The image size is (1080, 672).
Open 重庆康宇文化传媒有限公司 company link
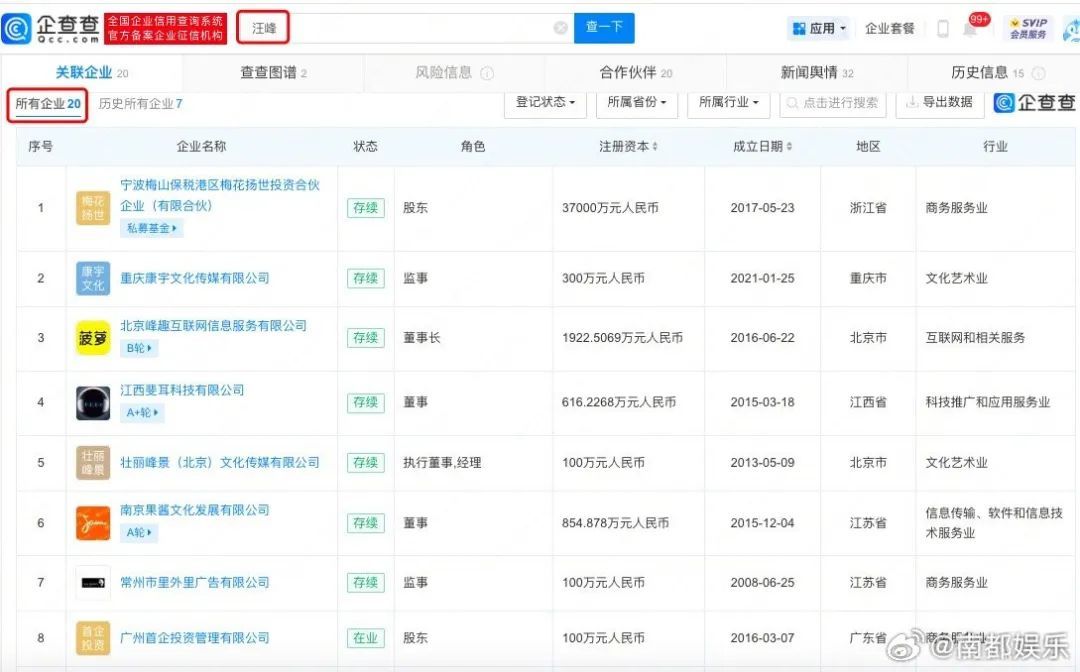tap(194, 278)
